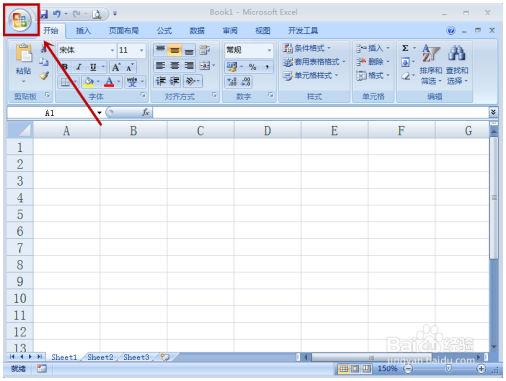Open the number format dropdown
This screenshot has width=506, height=381.
pos(269,50)
